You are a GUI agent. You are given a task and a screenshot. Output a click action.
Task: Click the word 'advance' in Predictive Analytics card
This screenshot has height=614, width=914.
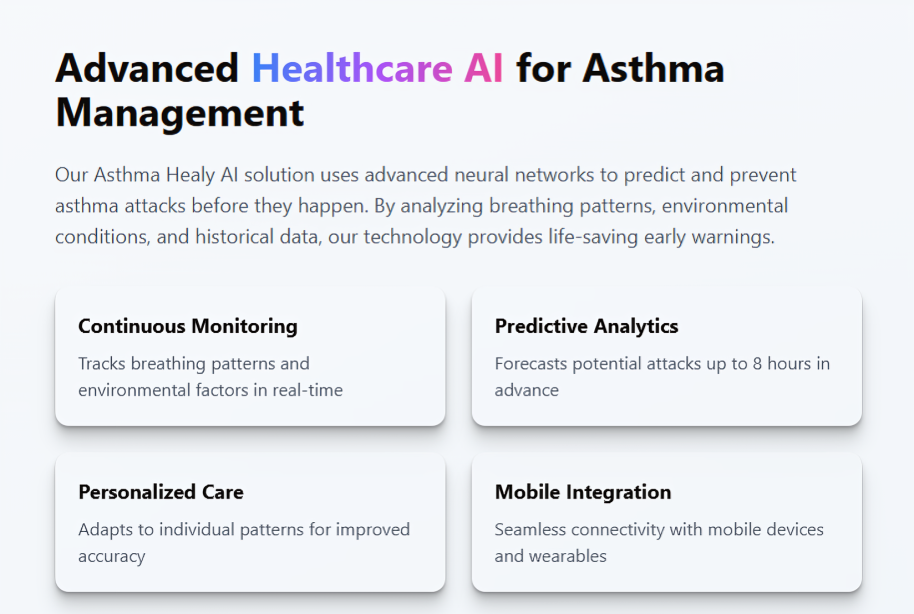527,390
